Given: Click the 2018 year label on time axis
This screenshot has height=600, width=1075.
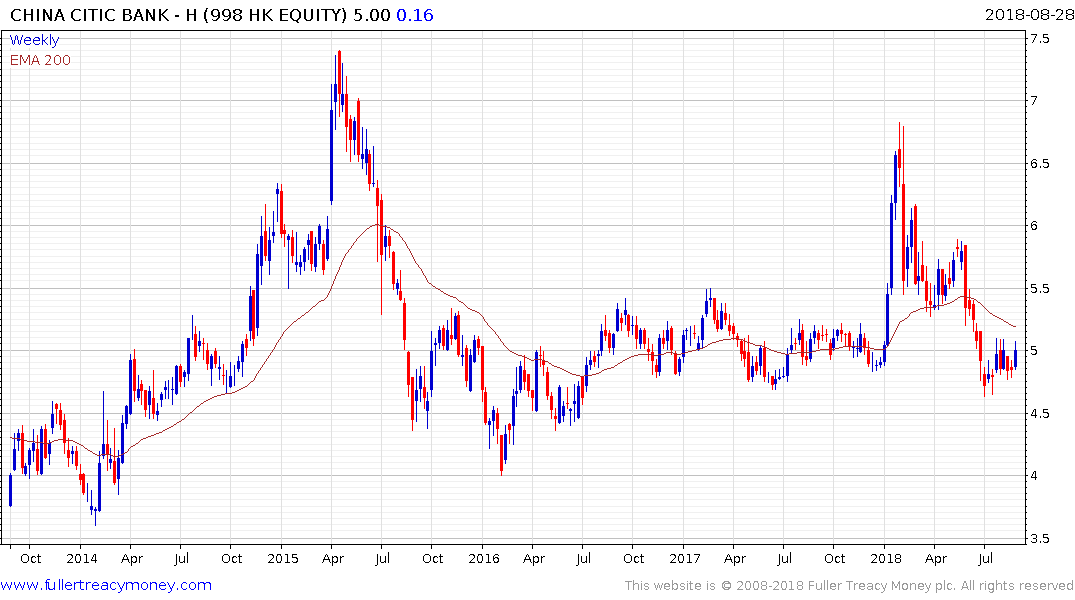Looking at the screenshot, I should (x=886, y=558).
